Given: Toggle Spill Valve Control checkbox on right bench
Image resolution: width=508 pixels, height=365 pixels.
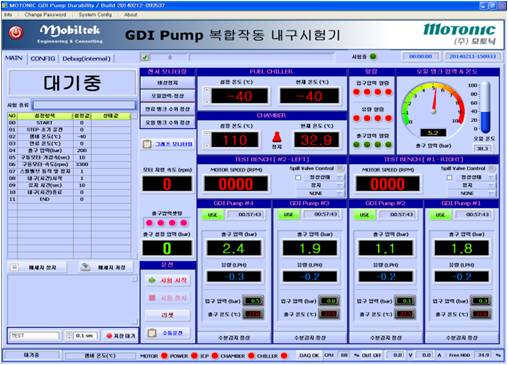Looking at the screenshot, I should (x=449, y=177).
